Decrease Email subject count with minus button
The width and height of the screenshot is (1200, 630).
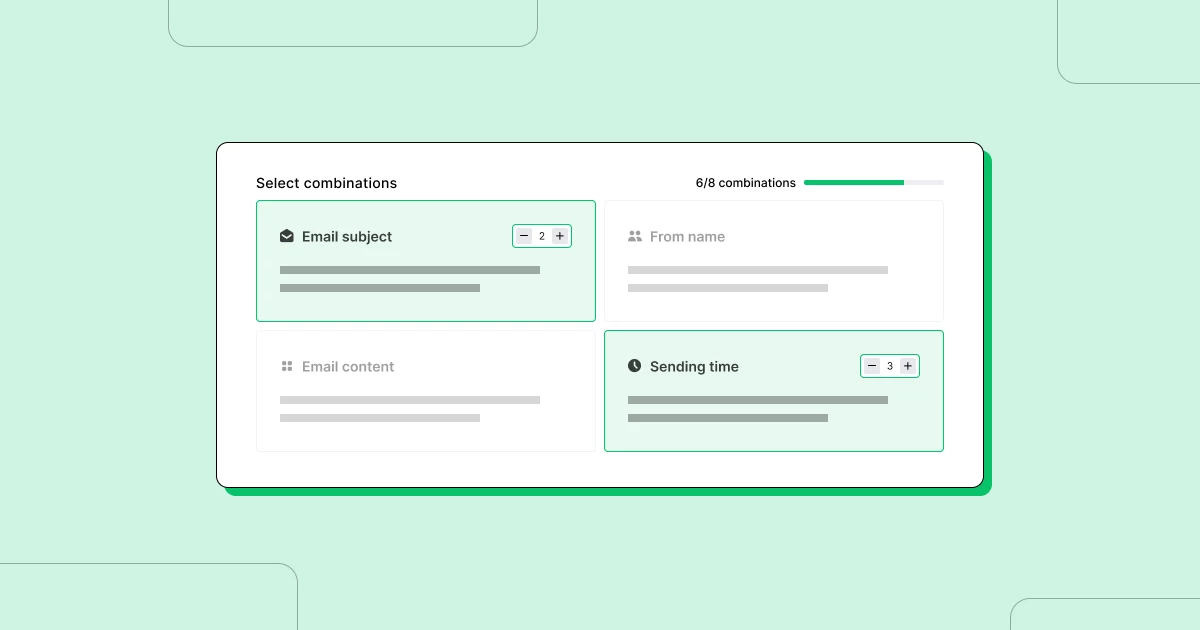pos(524,236)
